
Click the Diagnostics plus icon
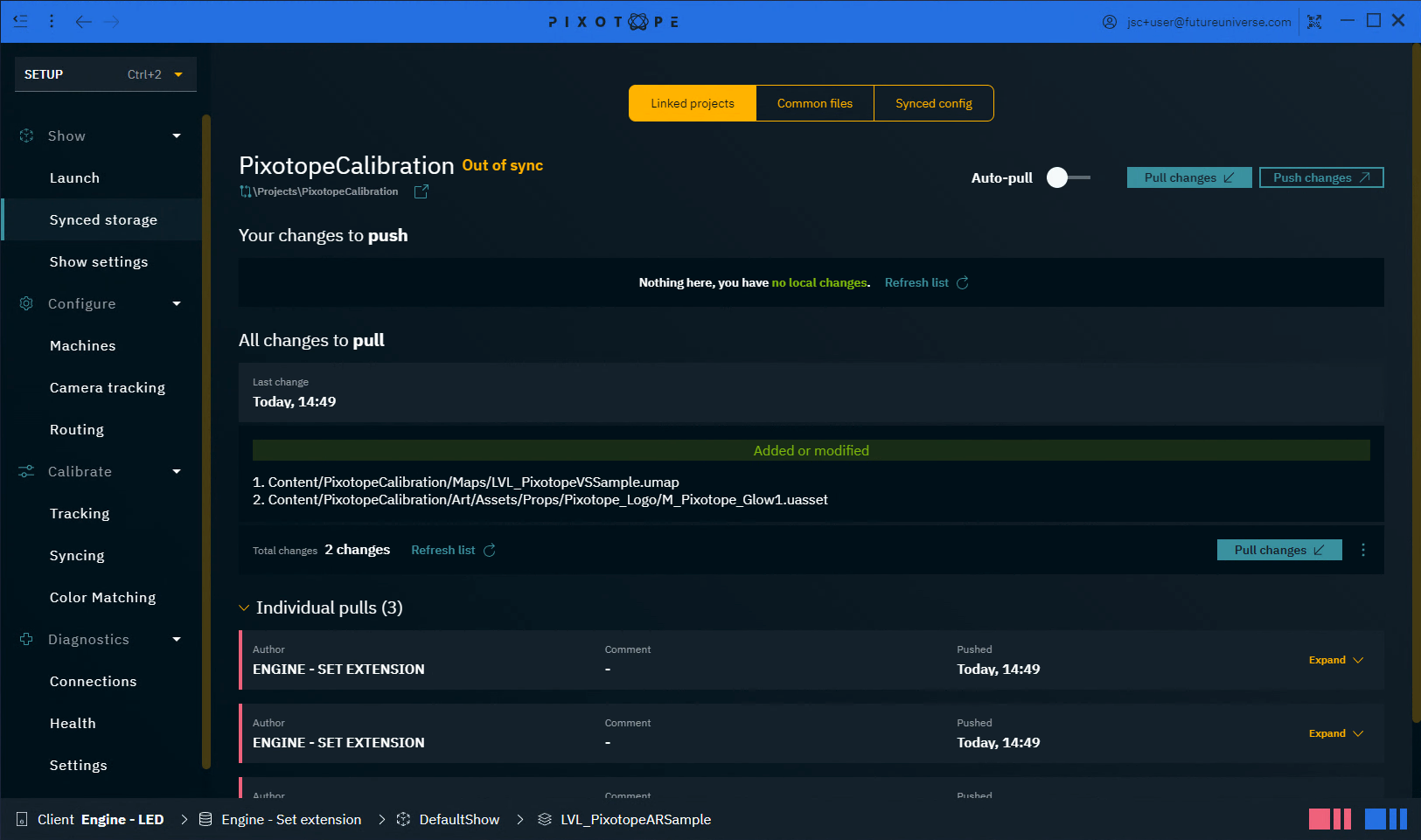tap(26, 639)
